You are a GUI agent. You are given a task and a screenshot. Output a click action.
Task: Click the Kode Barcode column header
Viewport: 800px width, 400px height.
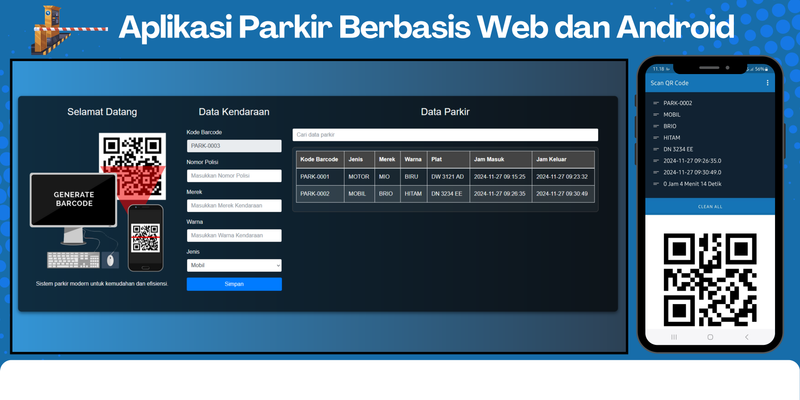pos(320,159)
